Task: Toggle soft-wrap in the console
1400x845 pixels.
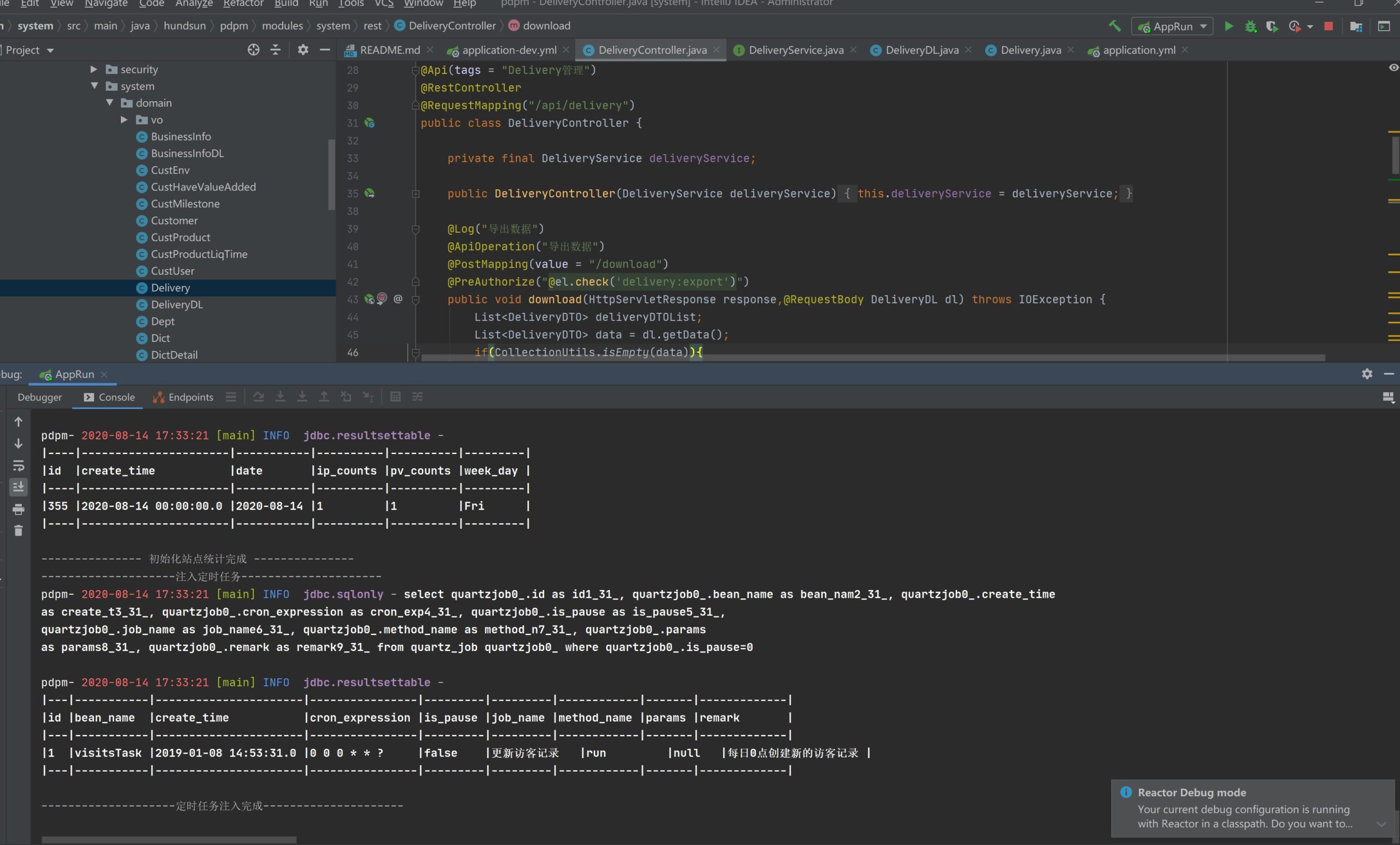Action: coord(18,466)
